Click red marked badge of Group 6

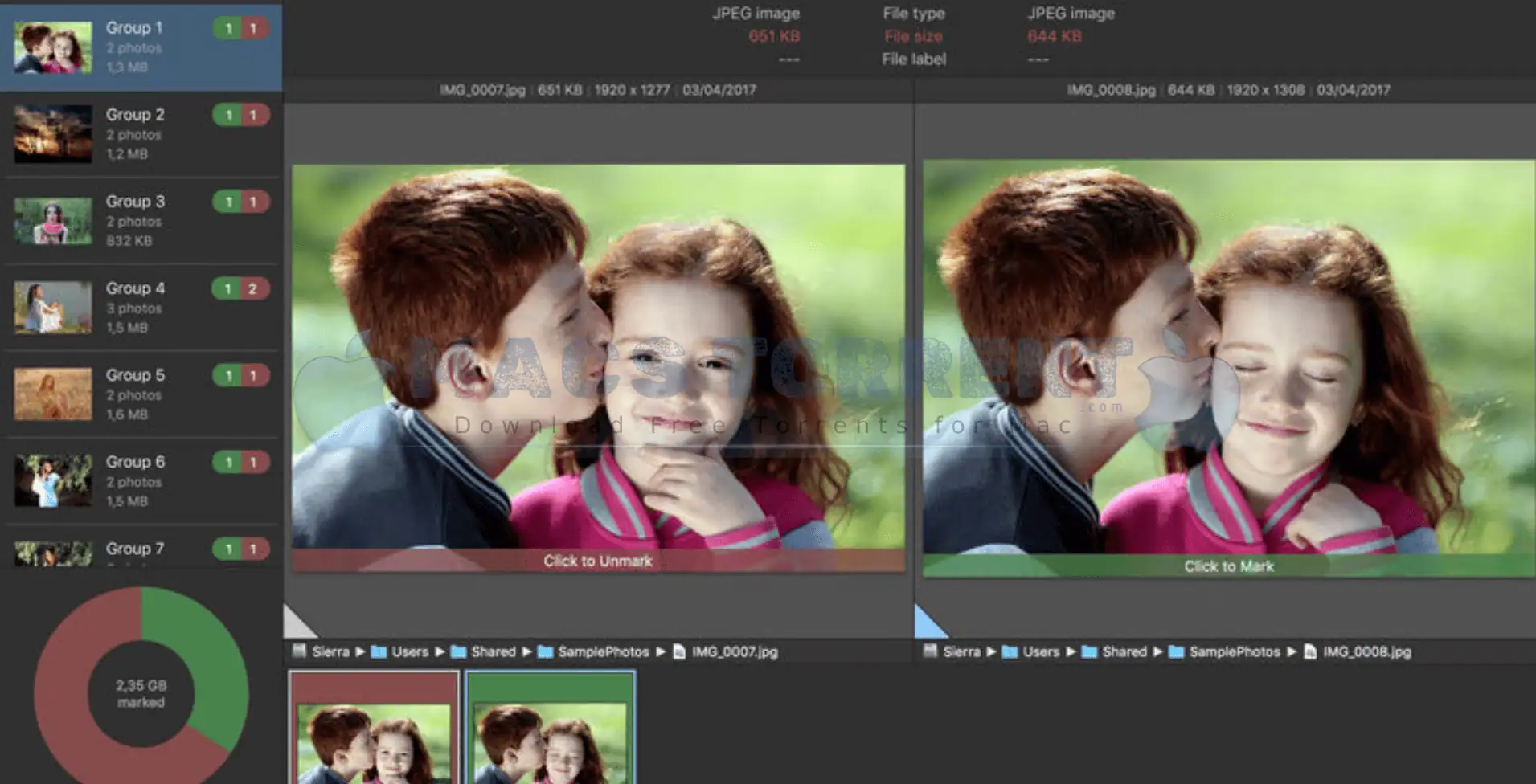tap(254, 462)
